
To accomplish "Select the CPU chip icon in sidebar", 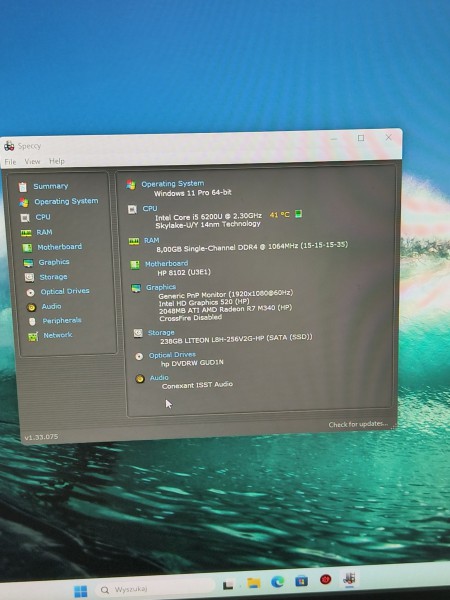I will 25,218.
